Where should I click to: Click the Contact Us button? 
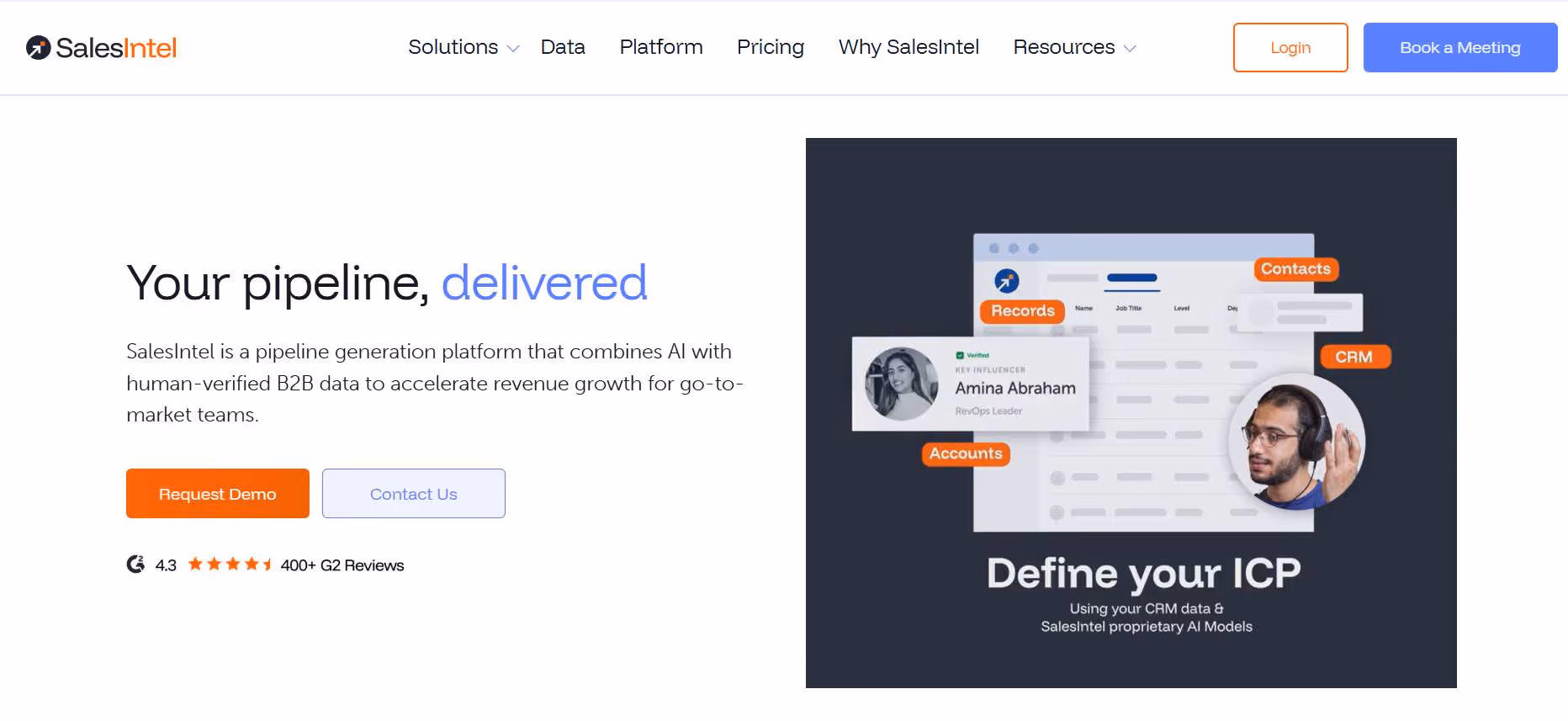coord(414,494)
